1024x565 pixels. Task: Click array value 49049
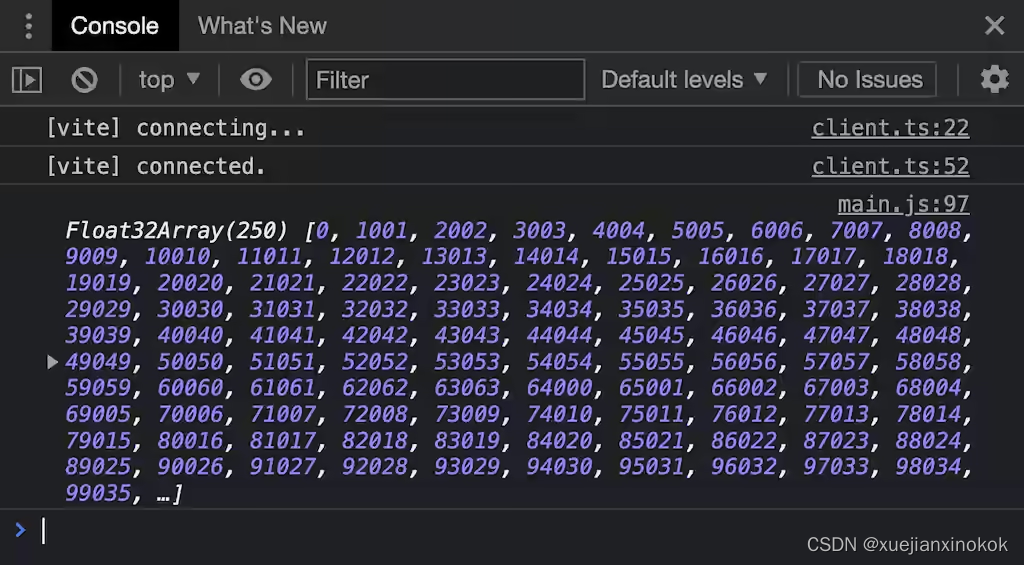point(98,362)
